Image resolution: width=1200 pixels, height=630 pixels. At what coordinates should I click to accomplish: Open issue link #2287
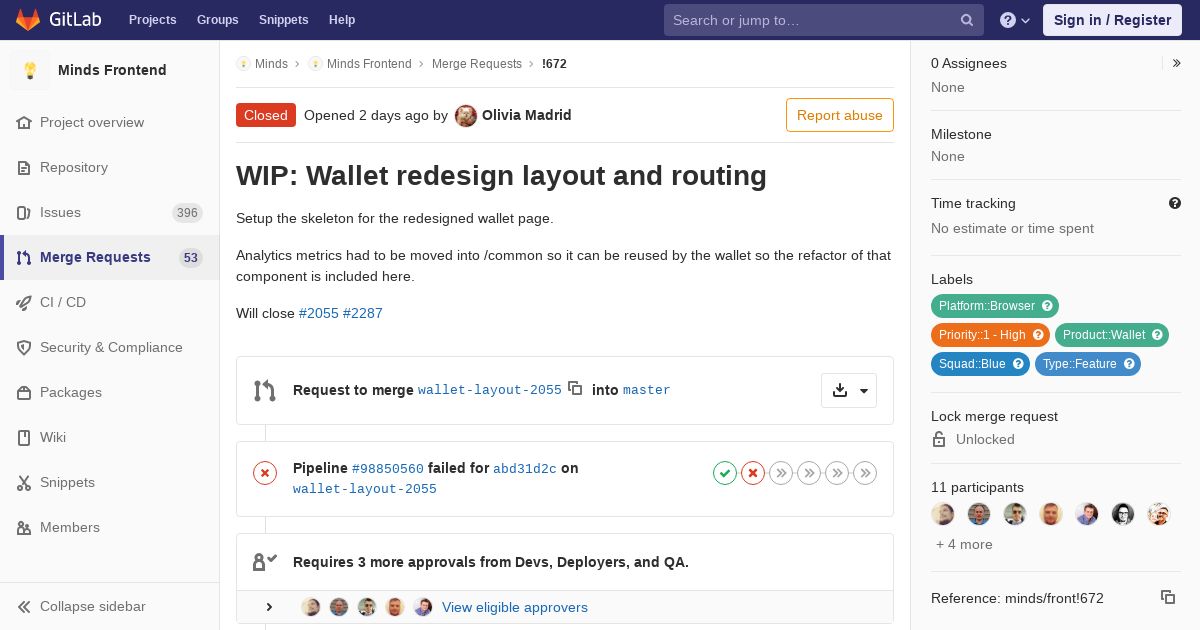click(363, 313)
